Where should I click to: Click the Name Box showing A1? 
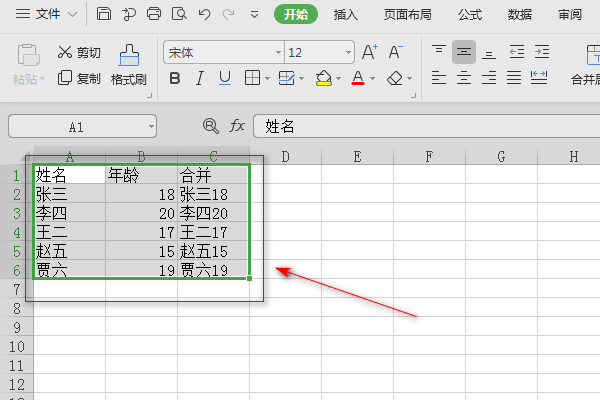77,126
